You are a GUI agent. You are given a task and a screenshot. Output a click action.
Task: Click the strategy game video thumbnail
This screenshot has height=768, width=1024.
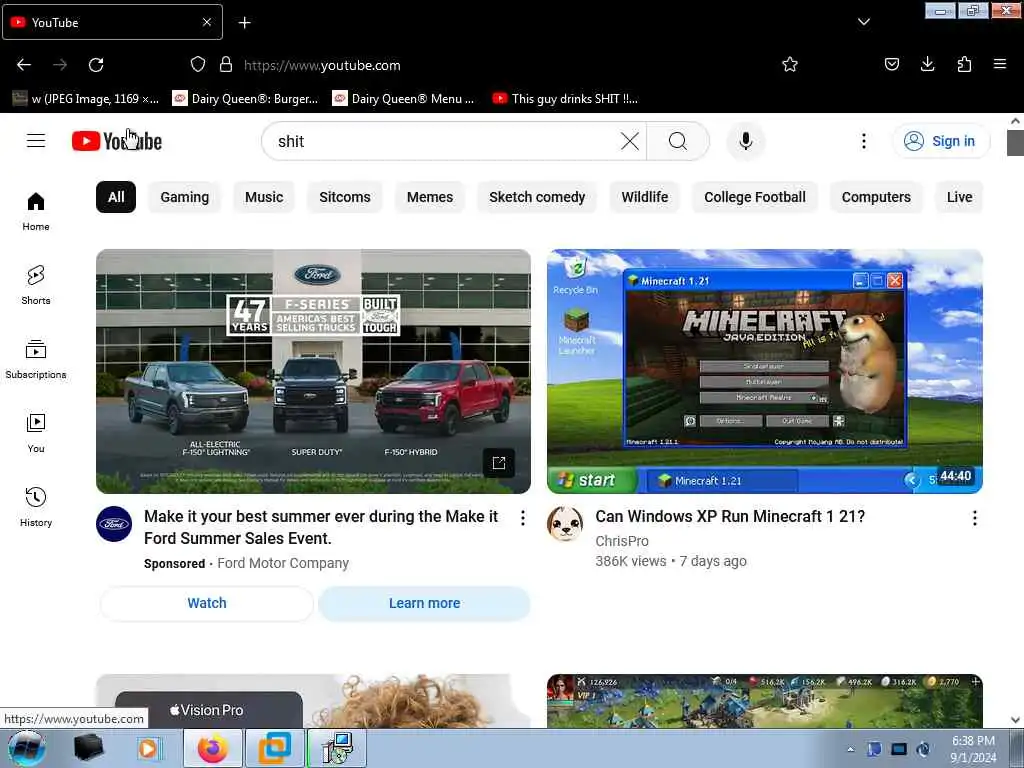(765, 701)
